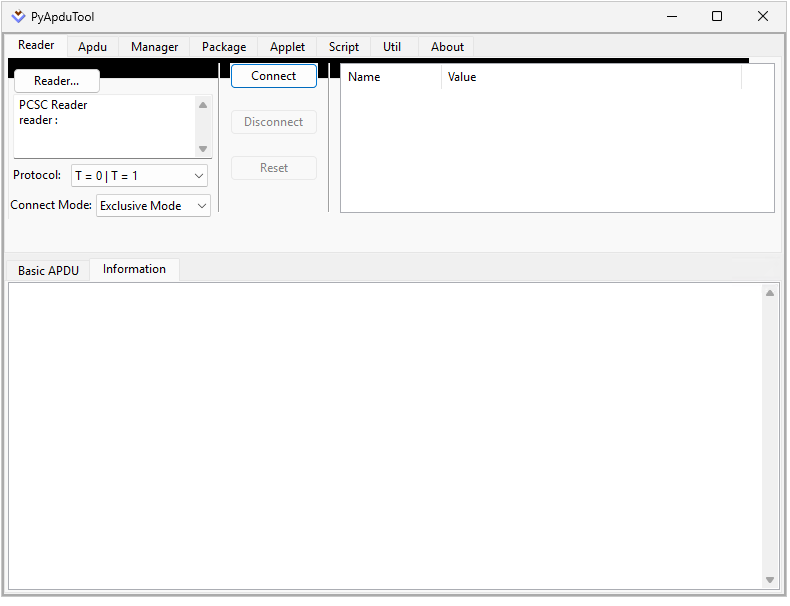Switch to the Manager tab
This screenshot has height=606, width=790.
click(x=154, y=47)
